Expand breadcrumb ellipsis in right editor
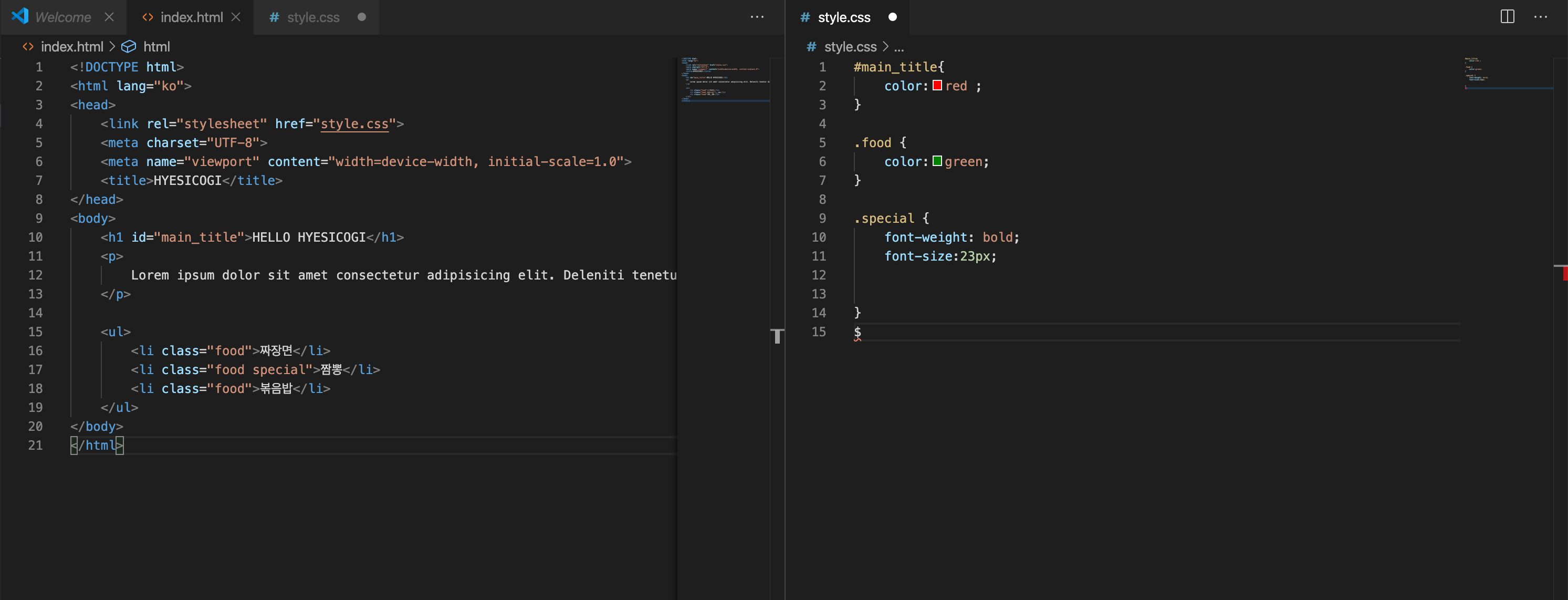1568x600 pixels. (x=899, y=47)
